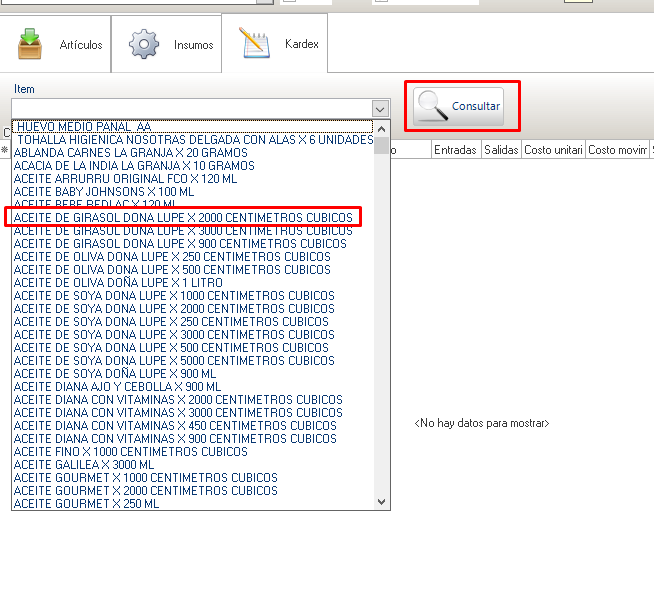This screenshot has width=654, height=608.
Task: Click the Artículos box icon
Action: pos(31,45)
